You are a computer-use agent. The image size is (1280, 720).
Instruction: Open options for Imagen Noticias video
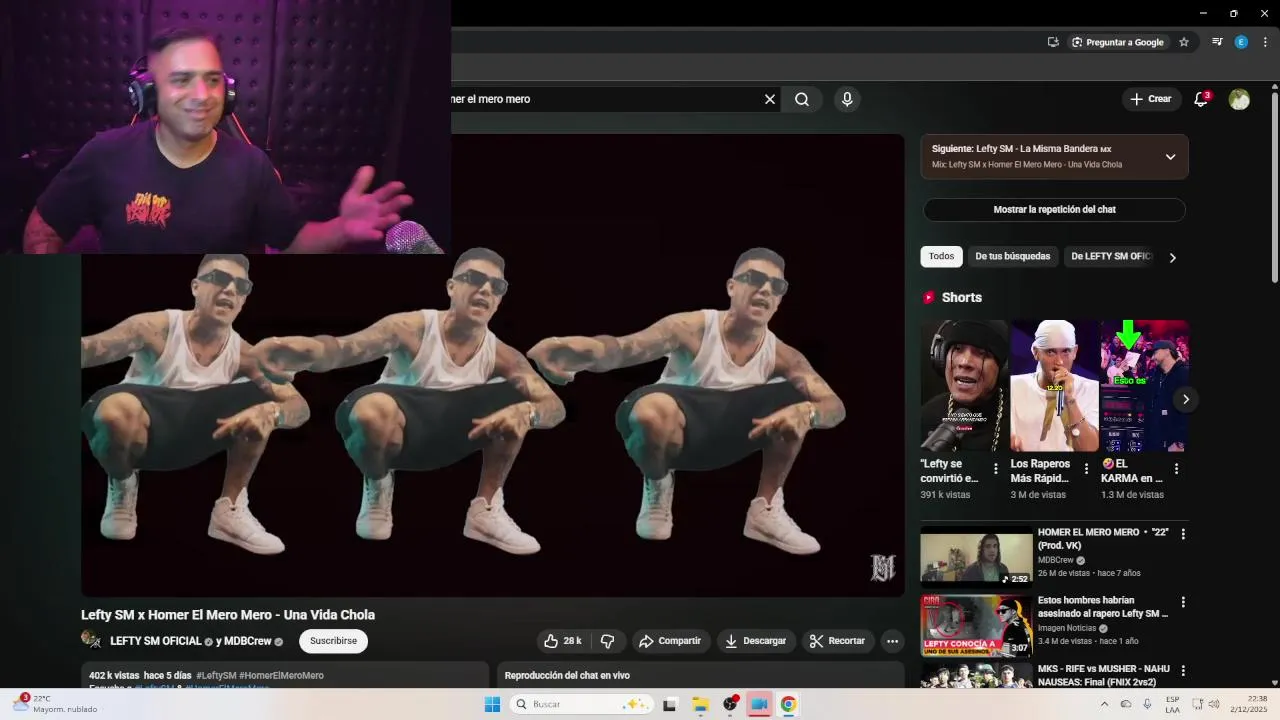[1183, 602]
